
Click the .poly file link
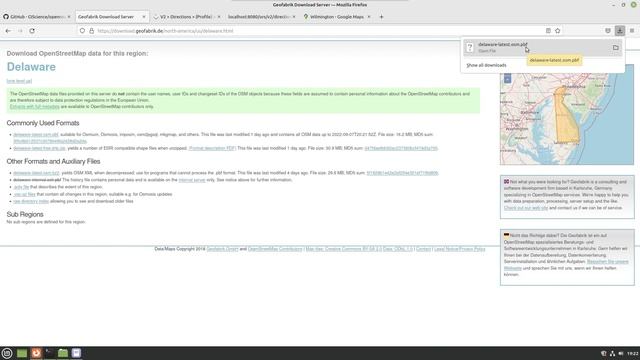point(21,187)
